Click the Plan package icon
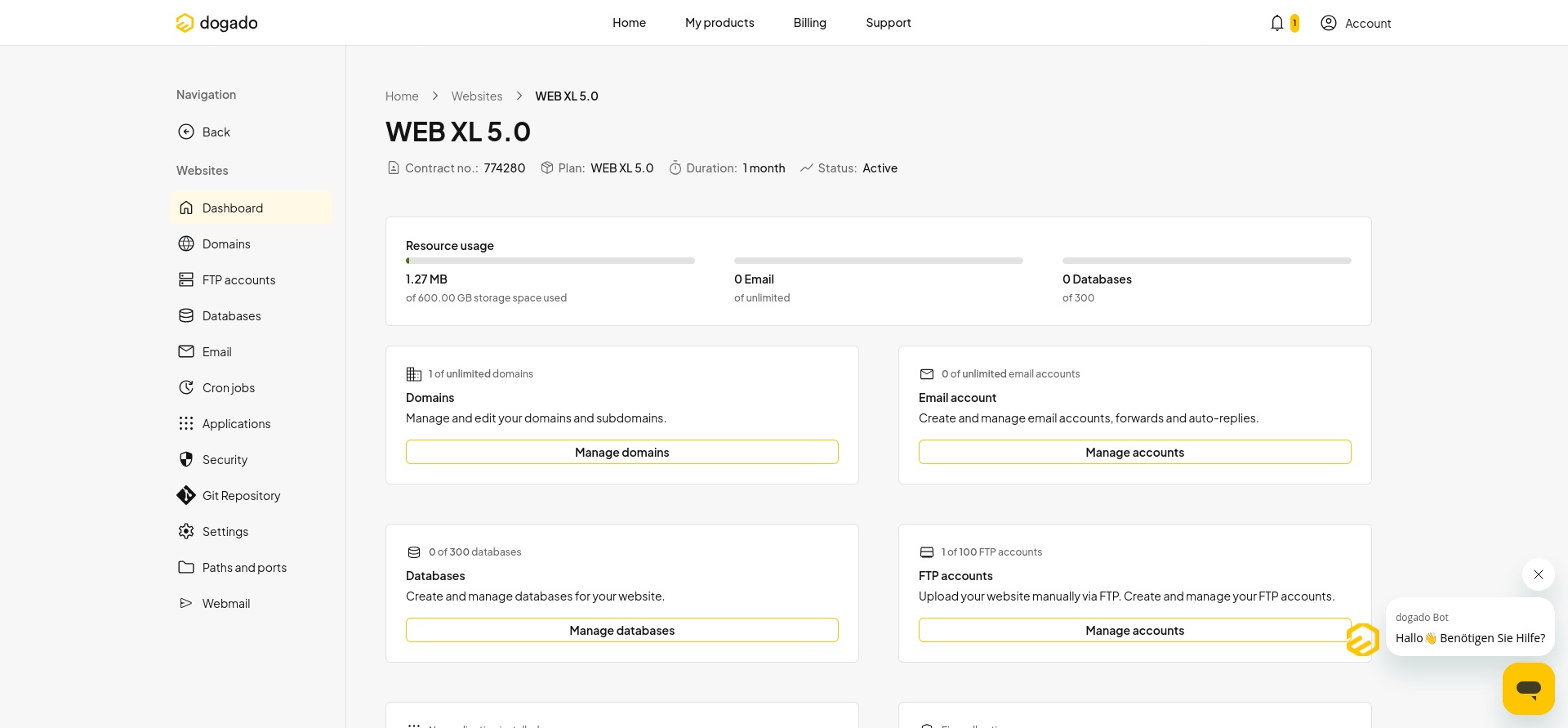The image size is (1568, 728). 547,167
